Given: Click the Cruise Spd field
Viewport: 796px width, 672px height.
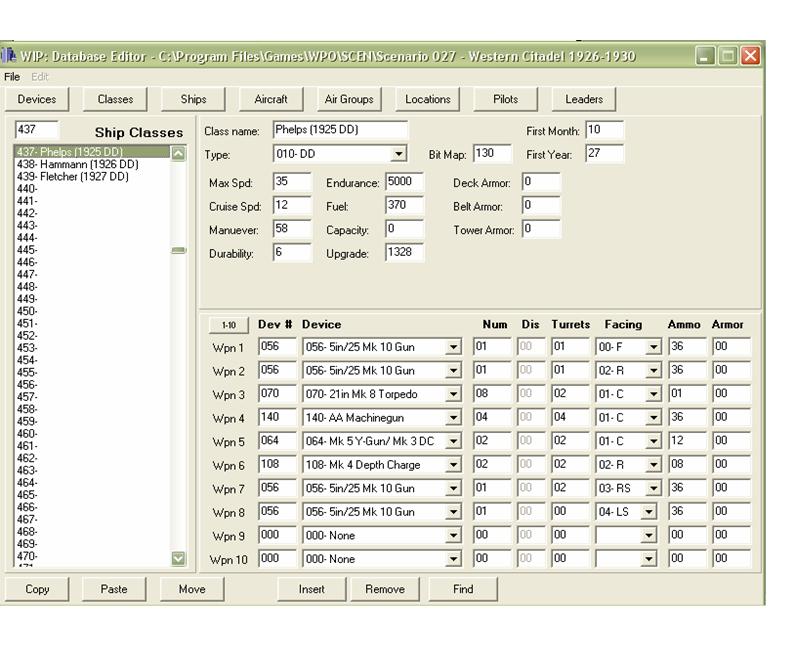Looking at the screenshot, I should pos(292,205).
